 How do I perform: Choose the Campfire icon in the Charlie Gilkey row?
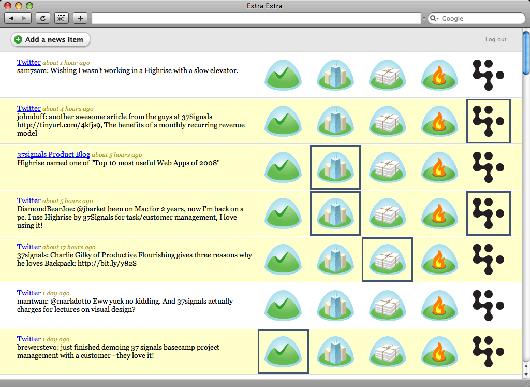[439, 260]
